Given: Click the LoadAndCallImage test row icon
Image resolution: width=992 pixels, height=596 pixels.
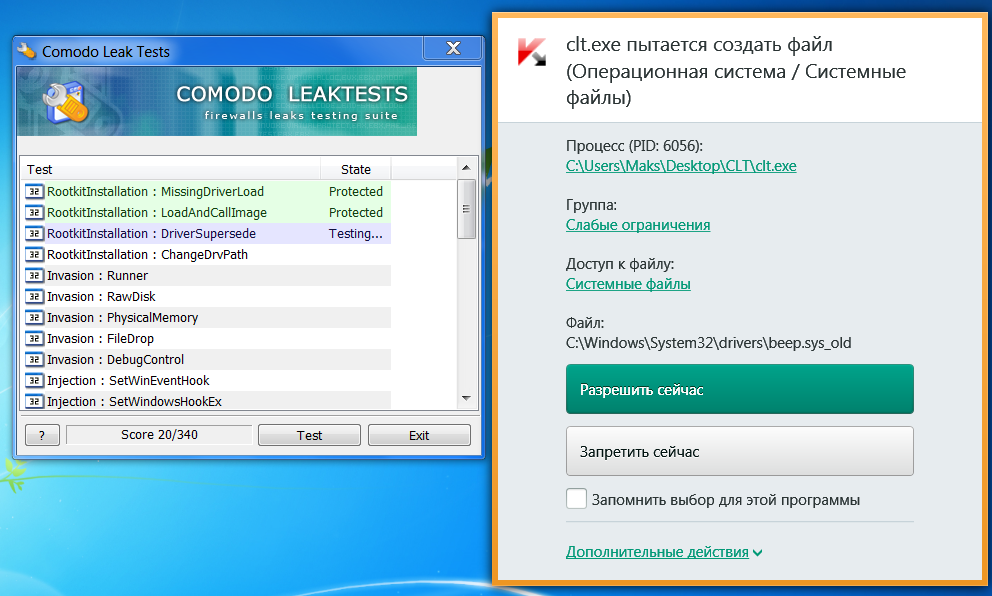Looking at the screenshot, I should coord(34,213).
